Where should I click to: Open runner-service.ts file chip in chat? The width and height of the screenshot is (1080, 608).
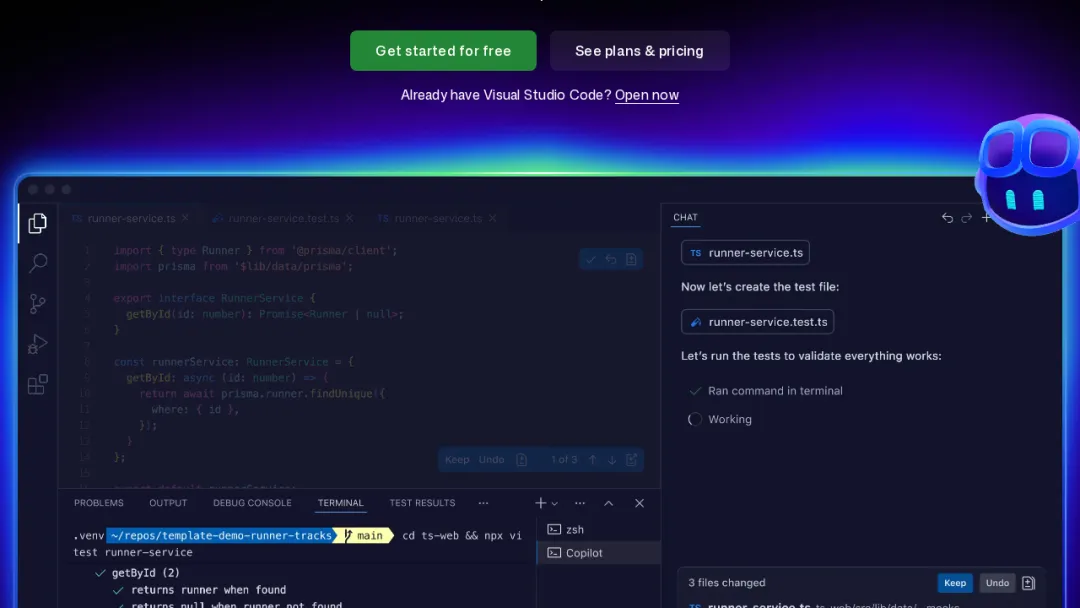click(x=745, y=253)
